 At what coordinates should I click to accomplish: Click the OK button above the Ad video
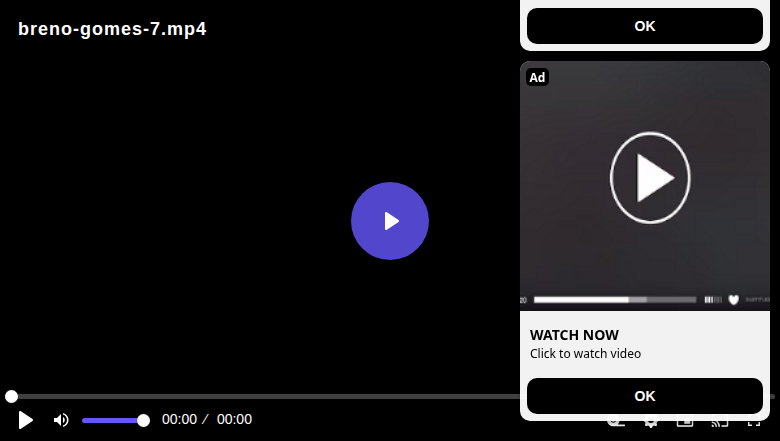645,26
